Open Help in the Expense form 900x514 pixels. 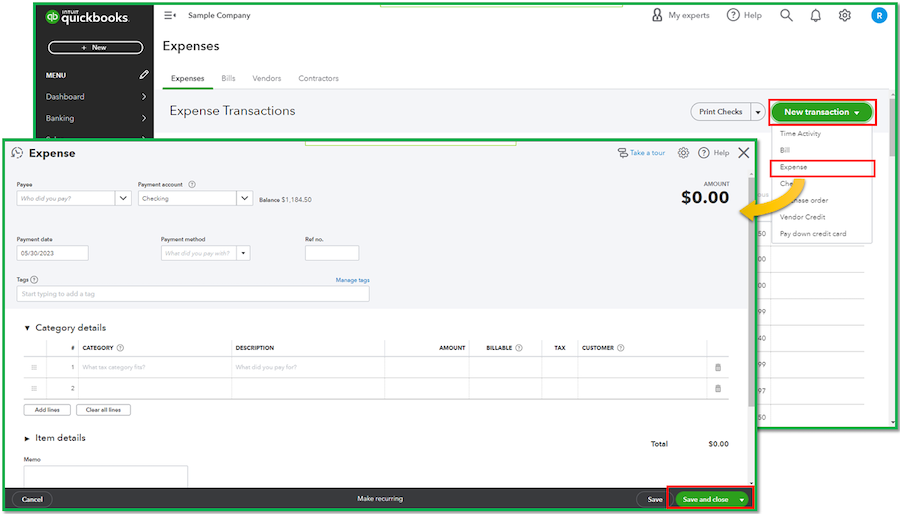713,153
